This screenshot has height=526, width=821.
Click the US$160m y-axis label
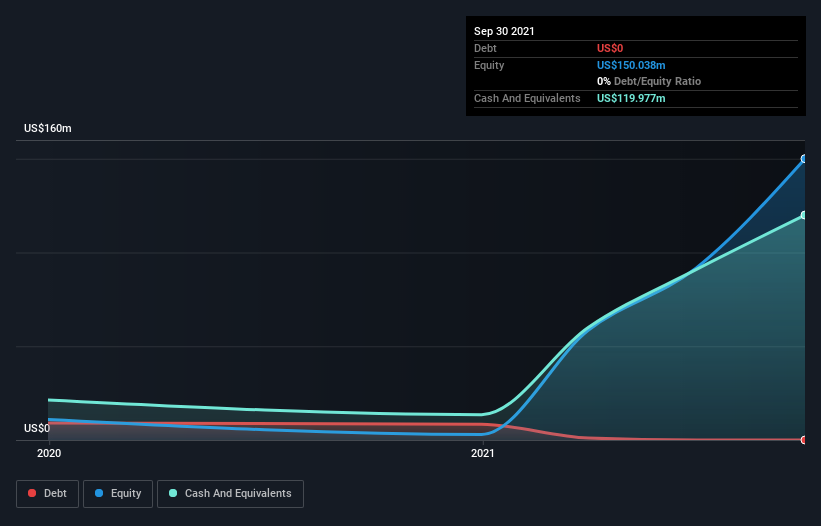click(x=48, y=128)
